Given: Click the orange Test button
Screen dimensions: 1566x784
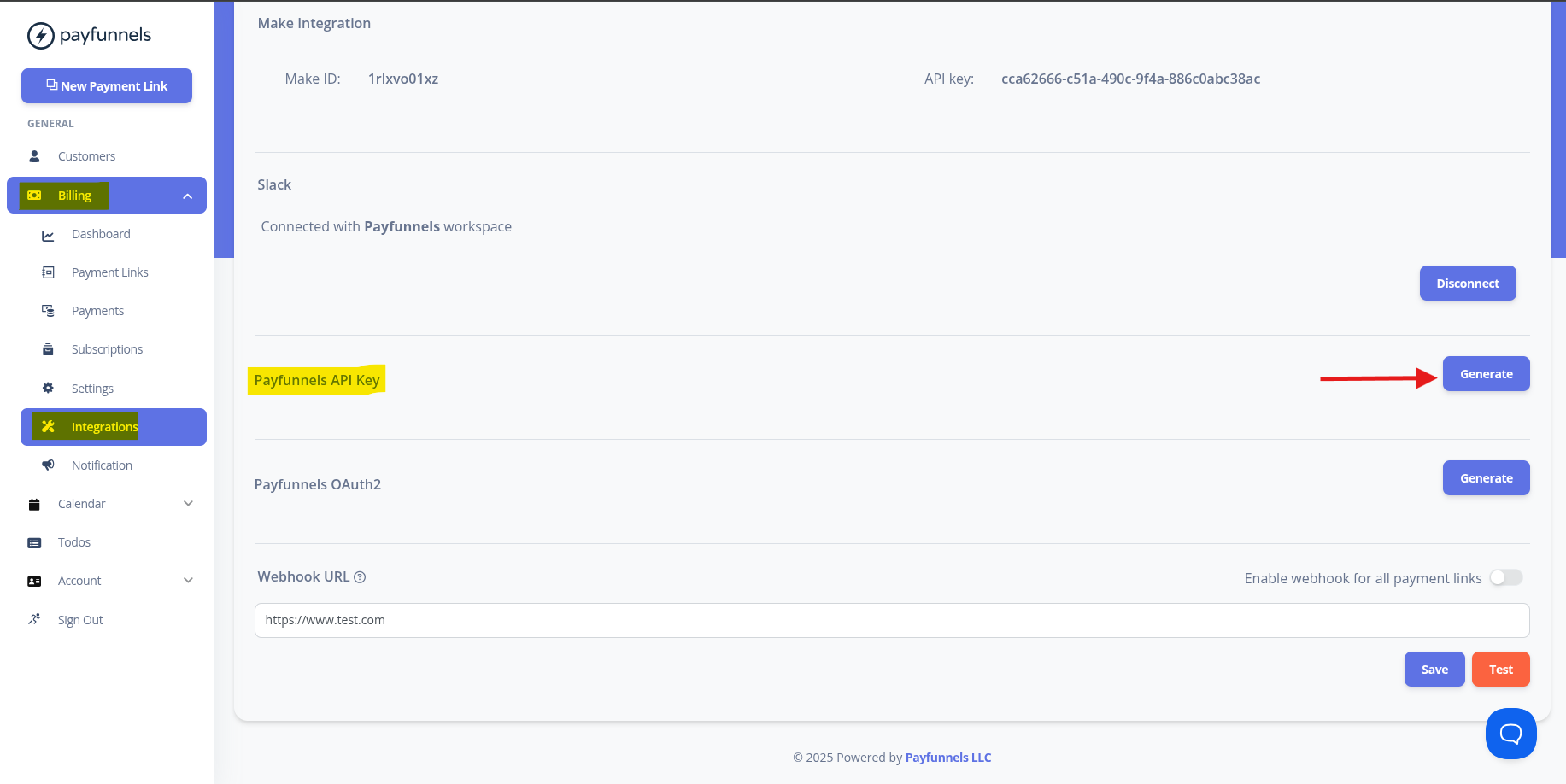Looking at the screenshot, I should click(1500, 670).
